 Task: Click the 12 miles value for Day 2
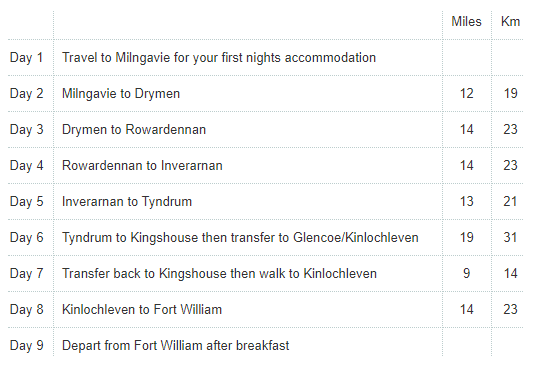click(466, 93)
